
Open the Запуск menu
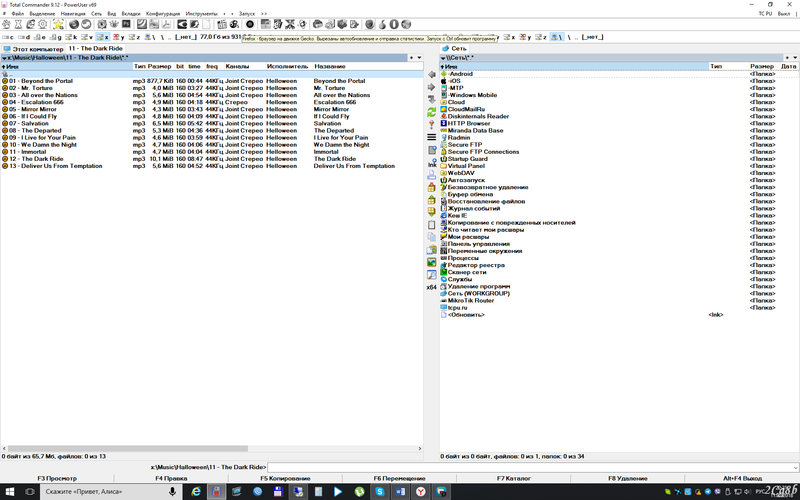[246, 14]
